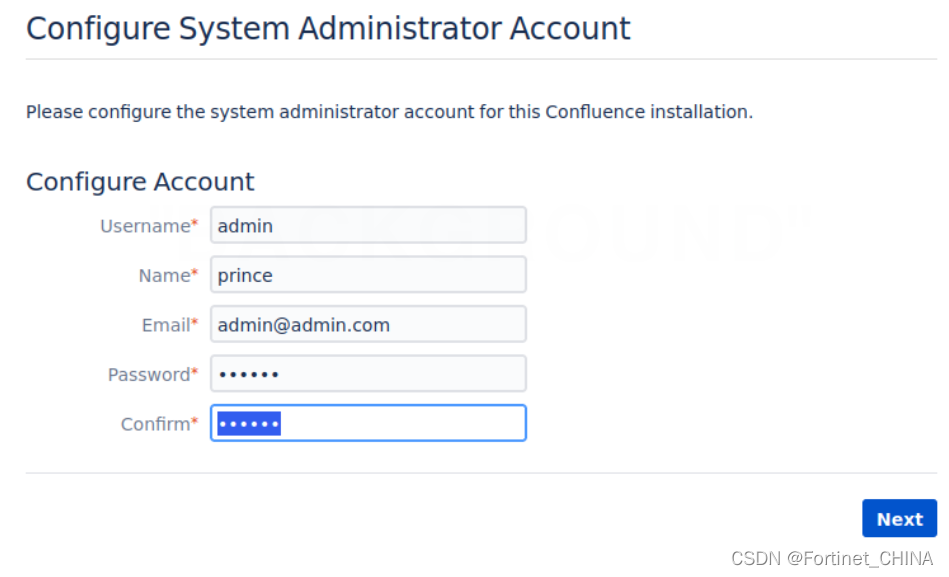Viewport: 949px width, 577px height.
Task: Click the red asterisk beside Confirm
Action: click(195, 422)
